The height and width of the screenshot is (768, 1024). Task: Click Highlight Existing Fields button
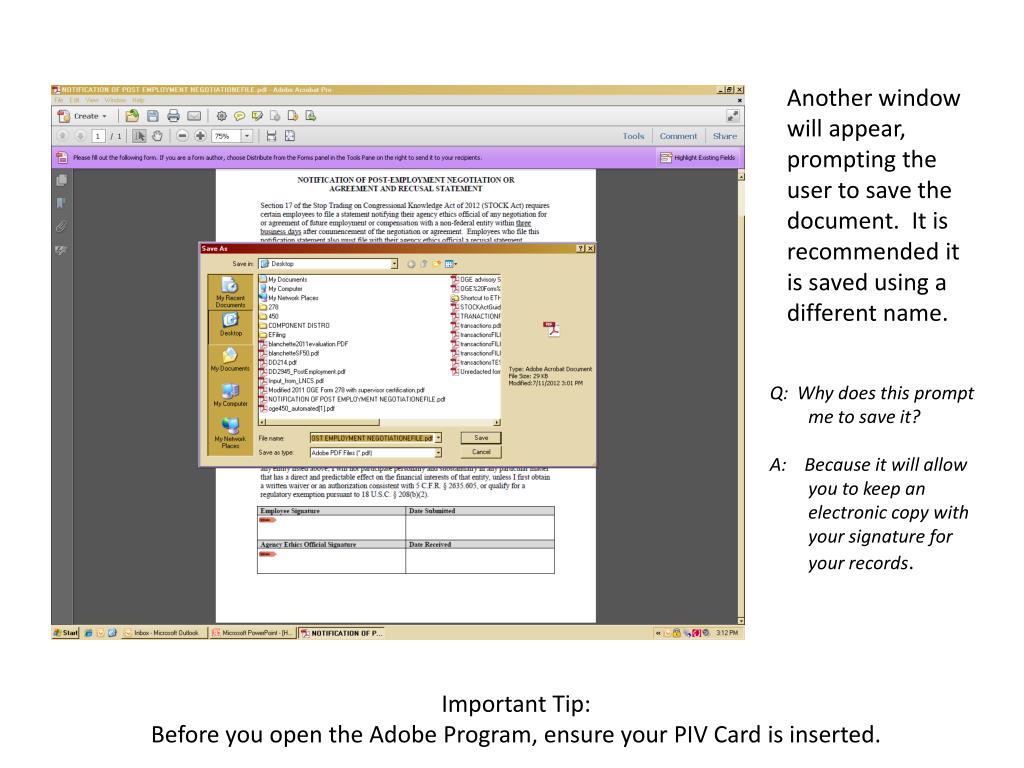tap(697, 157)
